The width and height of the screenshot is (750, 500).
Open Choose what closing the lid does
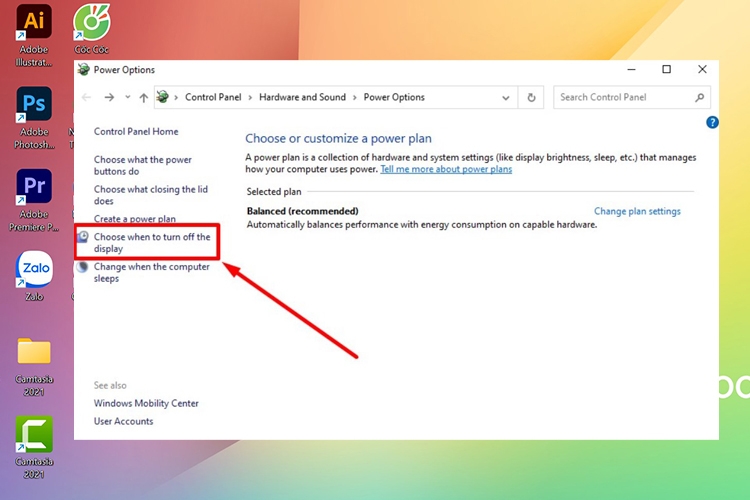click(x=151, y=195)
